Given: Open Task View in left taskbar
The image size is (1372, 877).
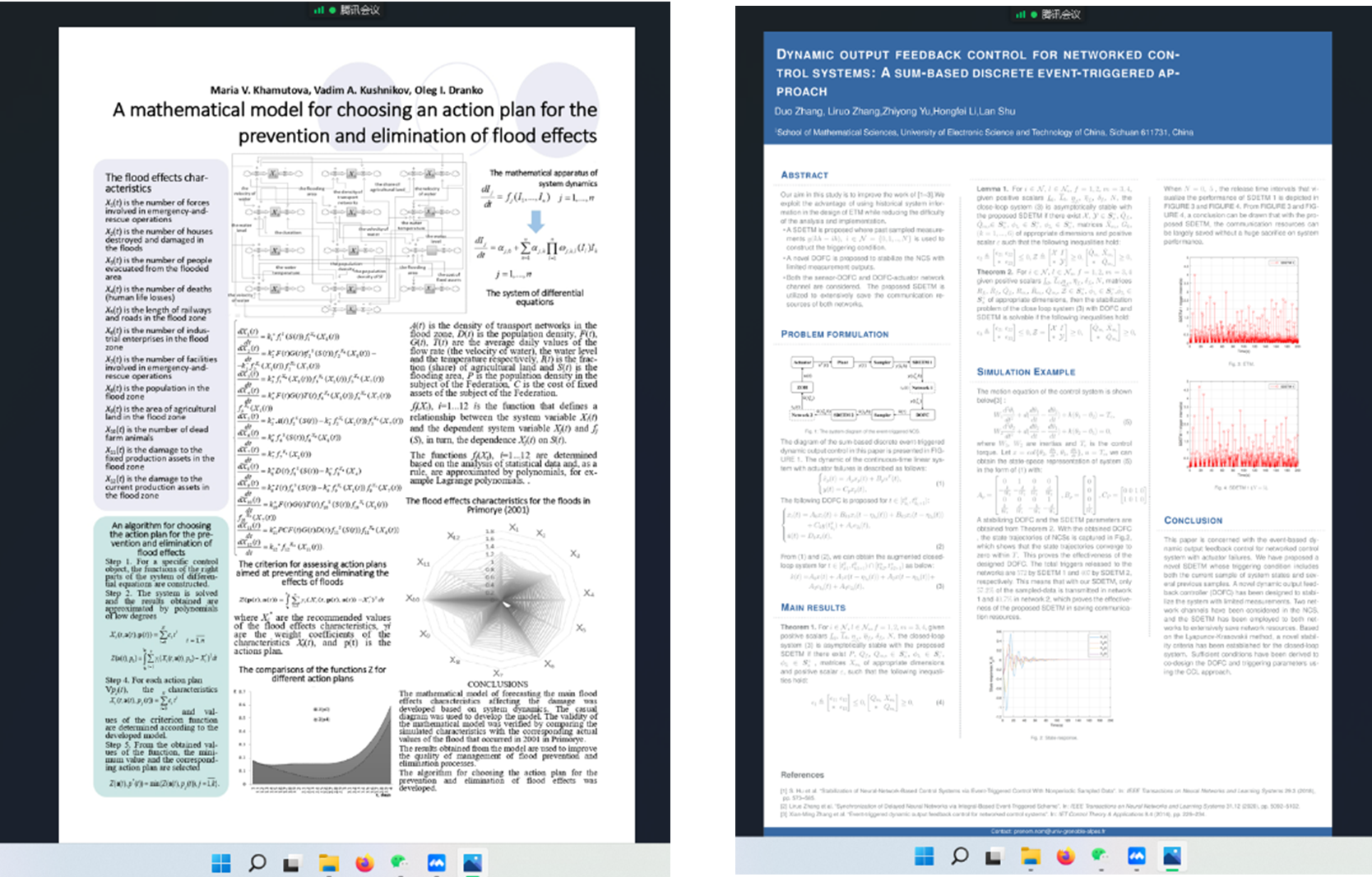Looking at the screenshot, I should (291, 863).
